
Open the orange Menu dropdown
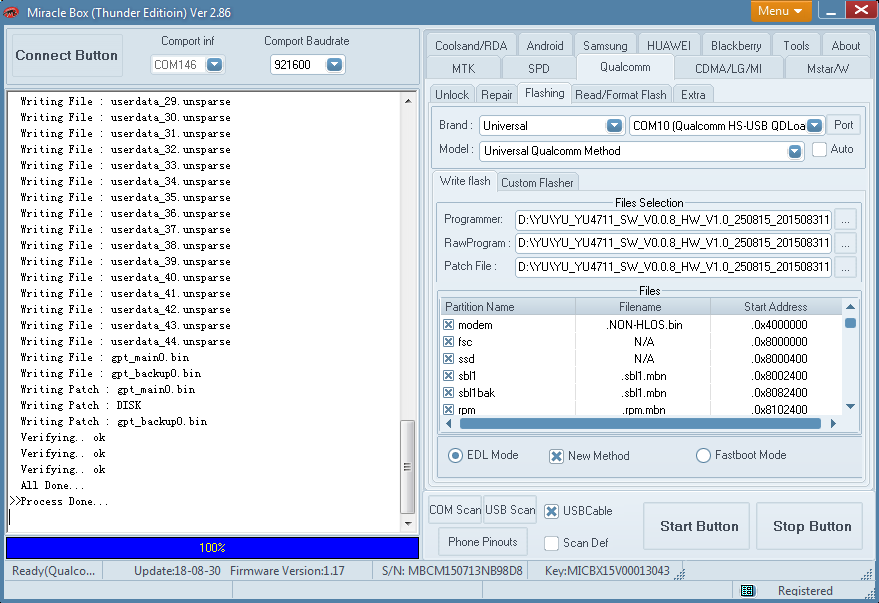point(780,11)
